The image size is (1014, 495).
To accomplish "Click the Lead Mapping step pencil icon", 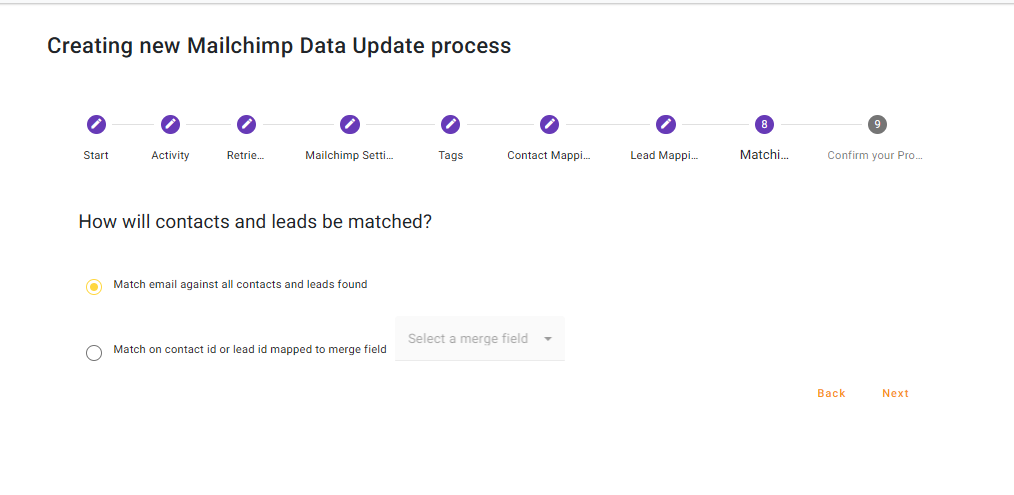I will [665, 124].
